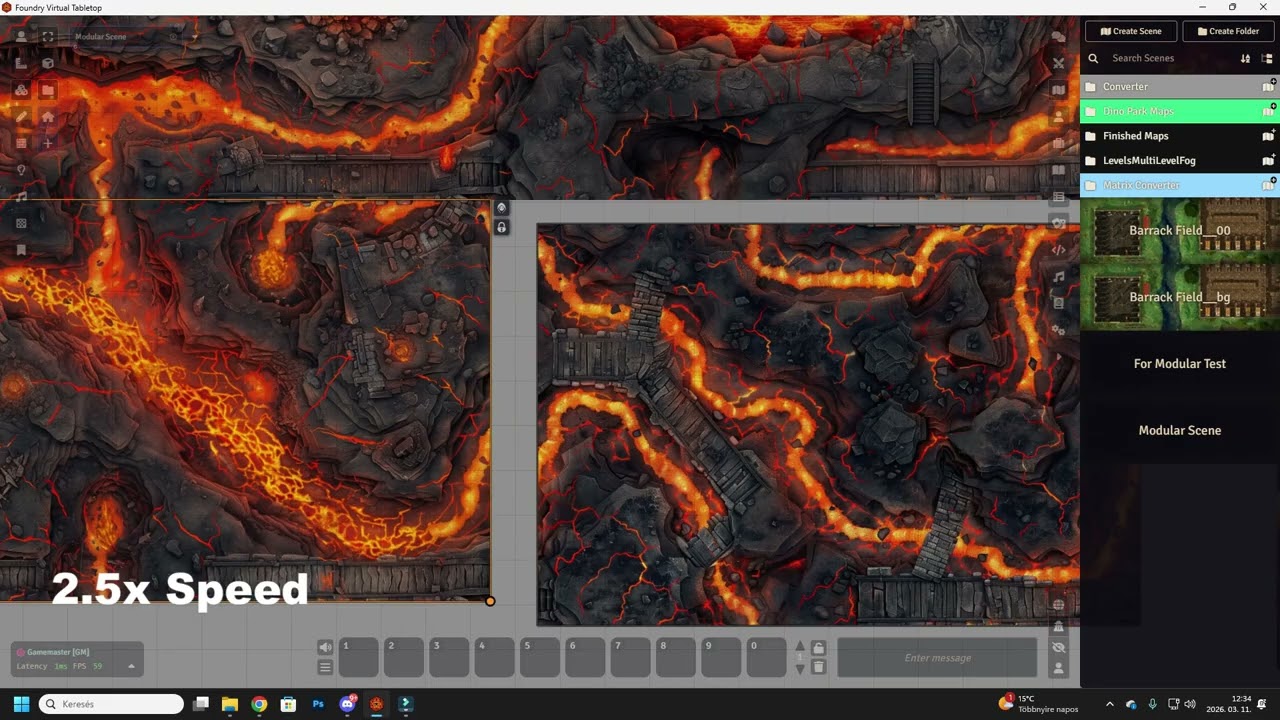Open Photoshop from the taskbar
This screenshot has height=720, width=1280.
click(318, 704)
